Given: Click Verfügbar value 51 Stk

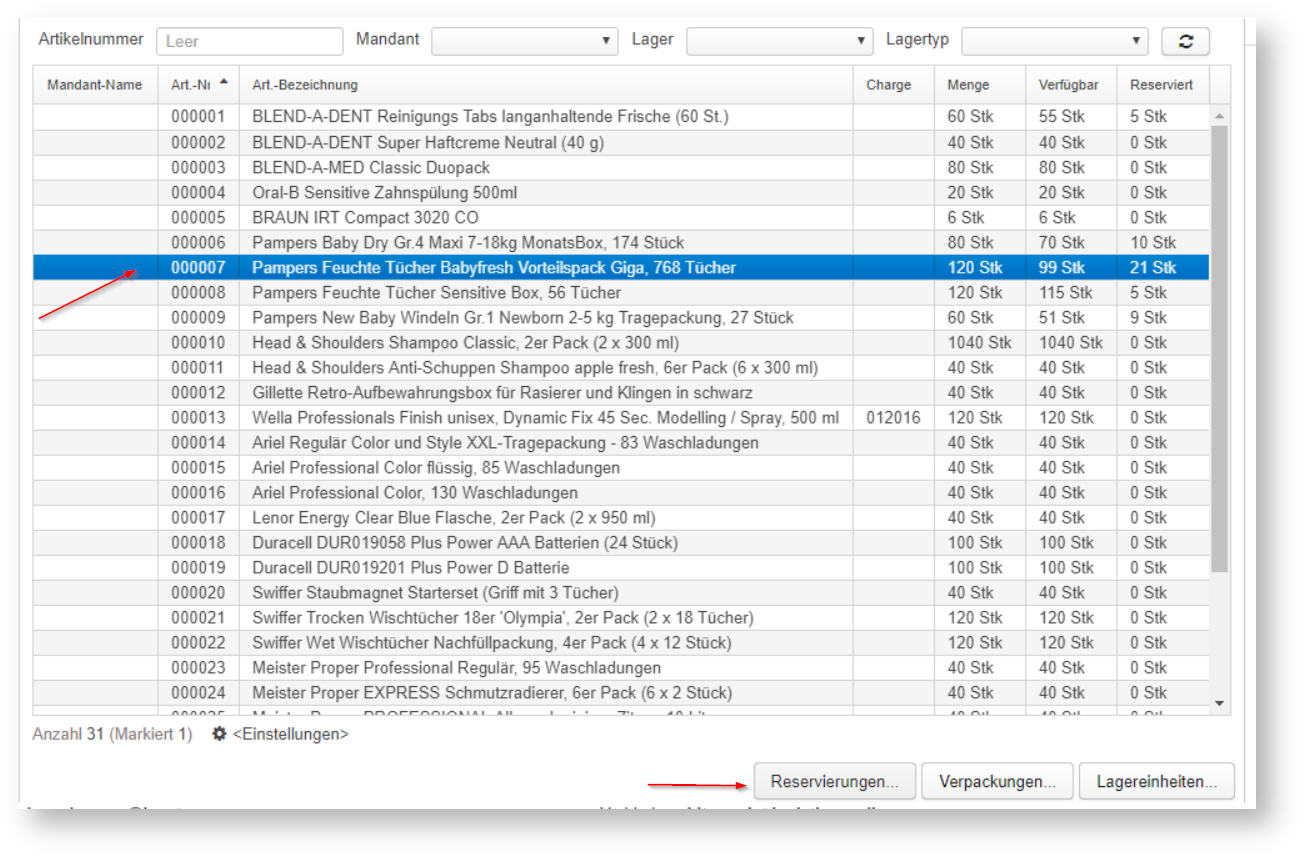Looking at the screenshot, I should click(x=1062, y=317).
